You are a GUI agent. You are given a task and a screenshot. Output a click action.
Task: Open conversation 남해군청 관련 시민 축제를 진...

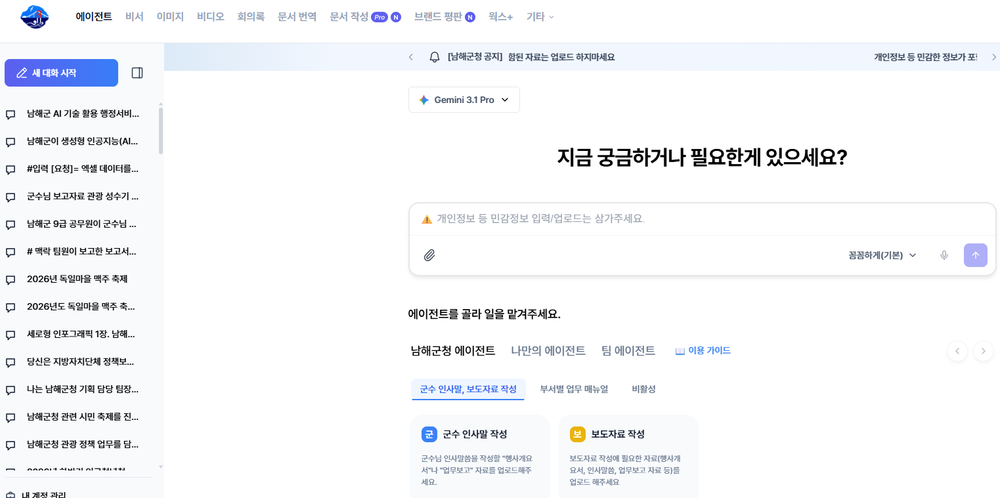[x=83, y=417]
